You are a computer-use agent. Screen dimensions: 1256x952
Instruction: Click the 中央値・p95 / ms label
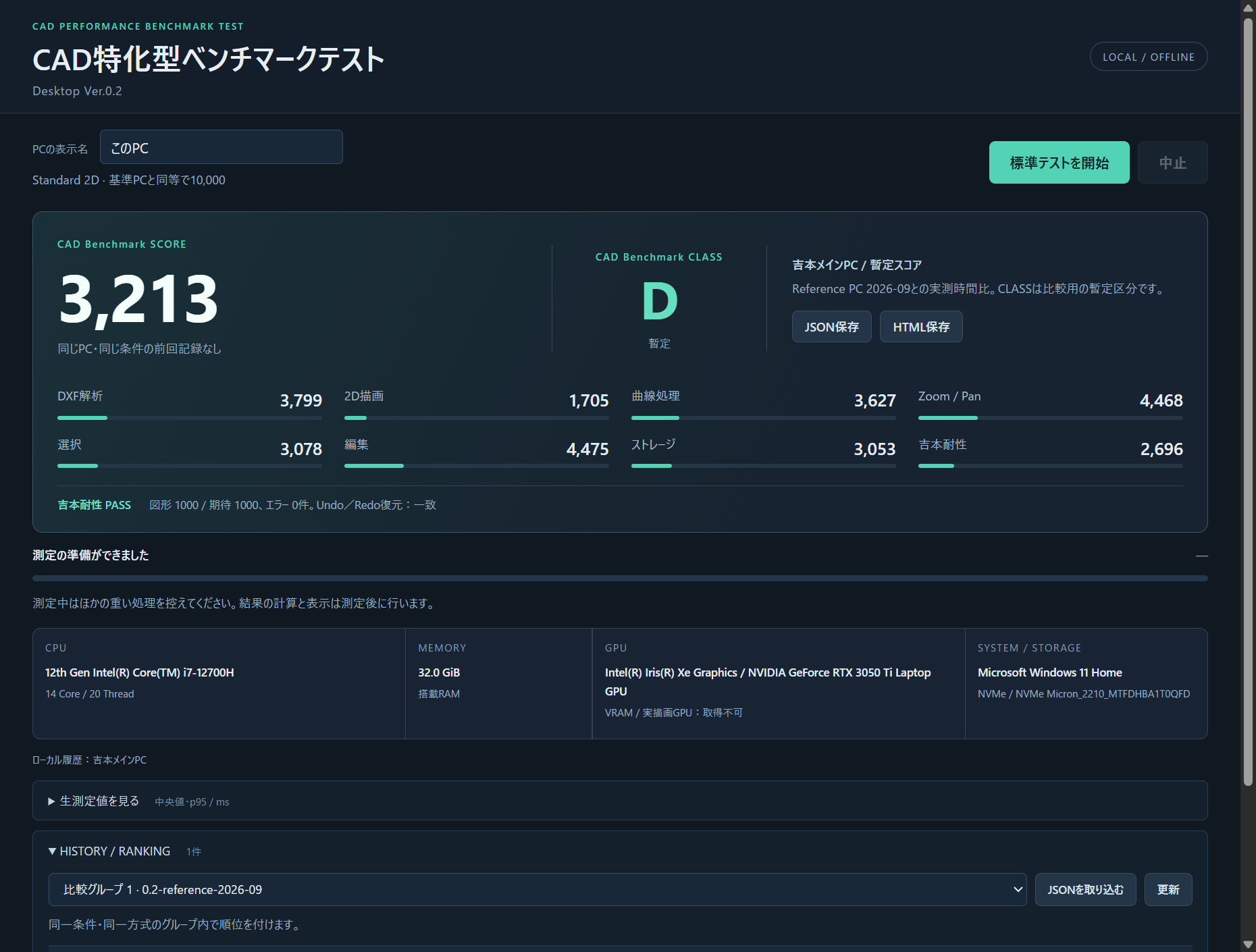click(x=192, y=802)
